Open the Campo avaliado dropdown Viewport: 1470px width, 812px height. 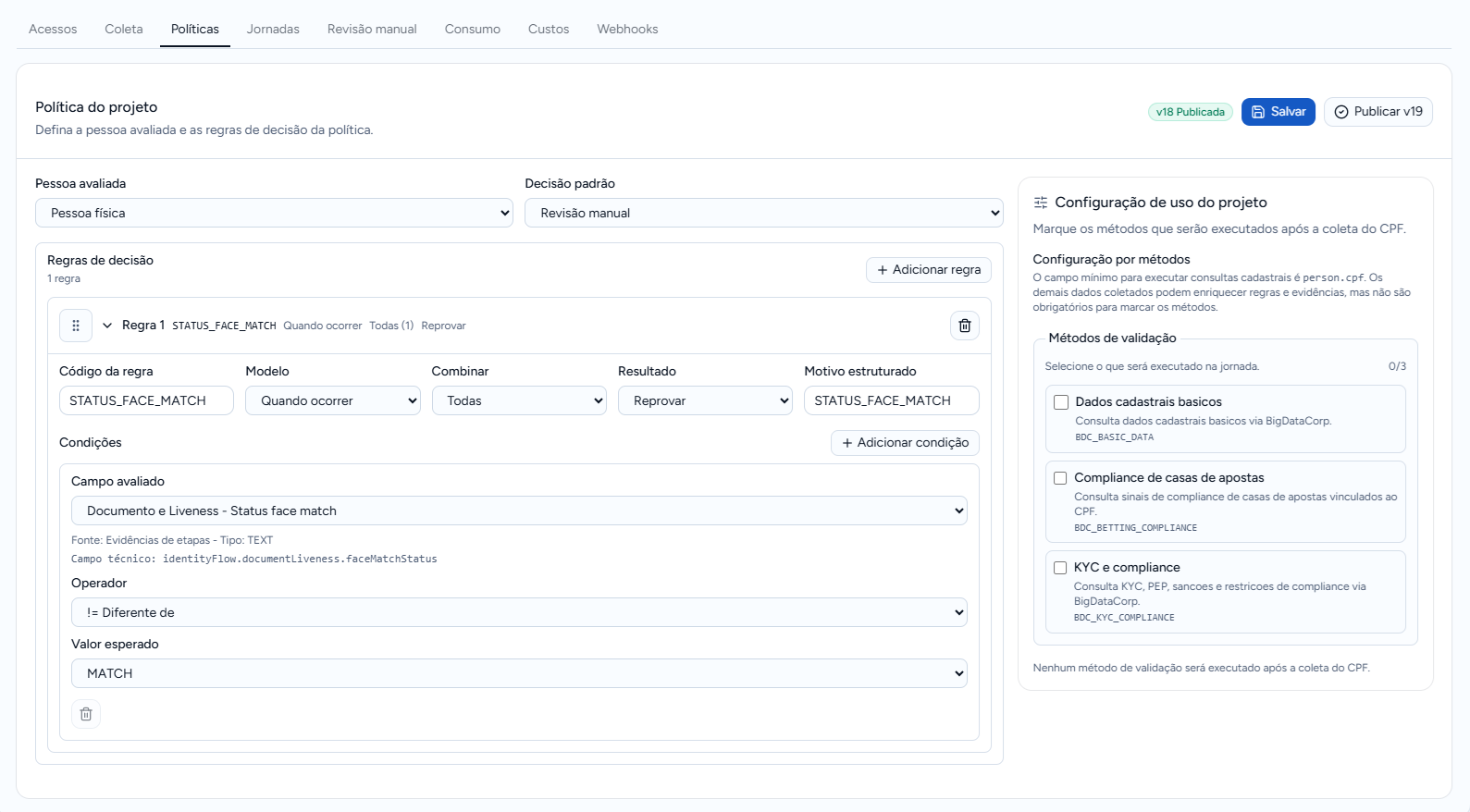coord(519,511)
